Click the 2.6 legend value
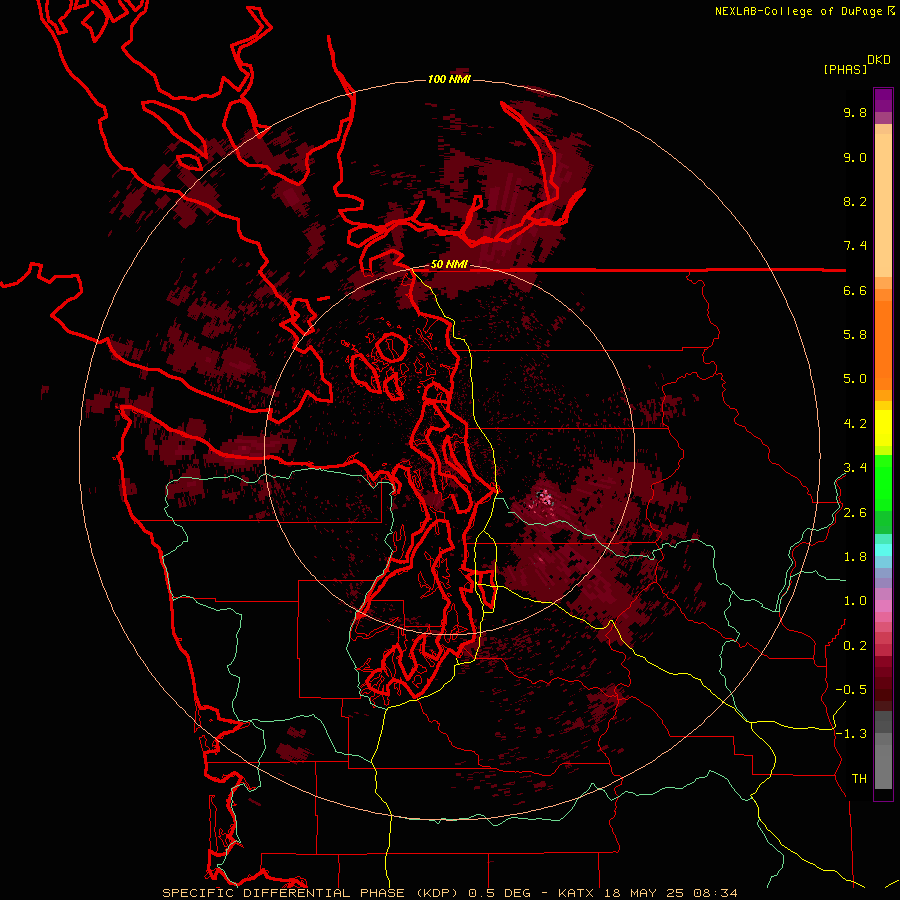Viewport: 900px width, 900px height. (855, 513)
